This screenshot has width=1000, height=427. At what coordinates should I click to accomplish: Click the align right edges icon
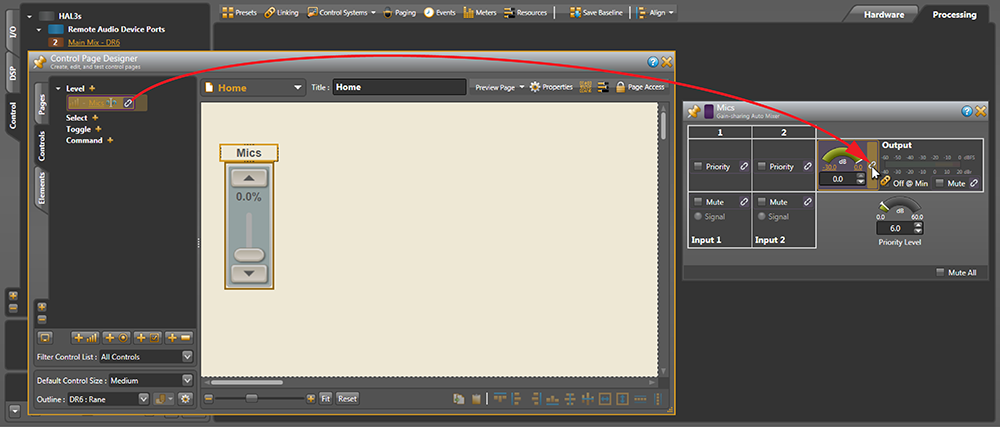(x=536, y=398)
